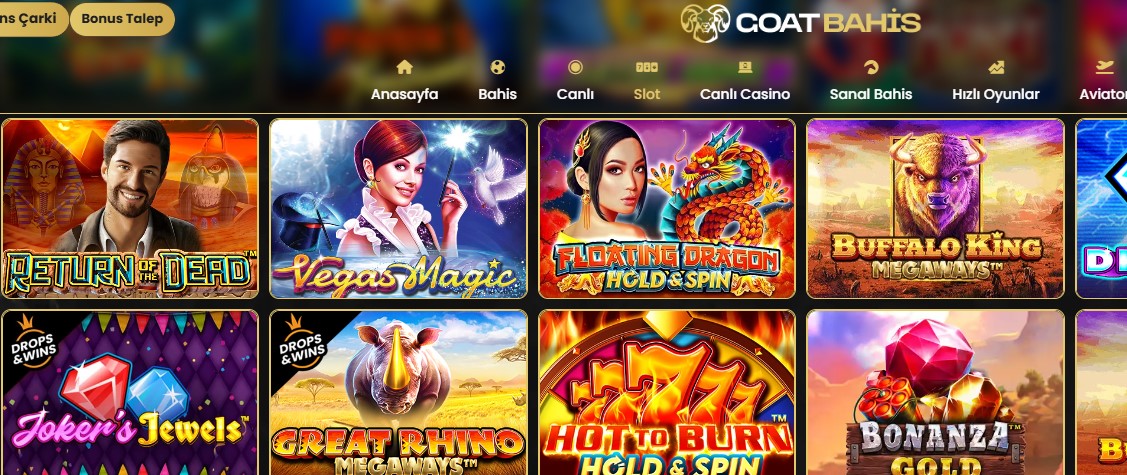Click the Anasayfa home icon
Image resolution: width=1127 pixels, height=475 pixels.
405,68
